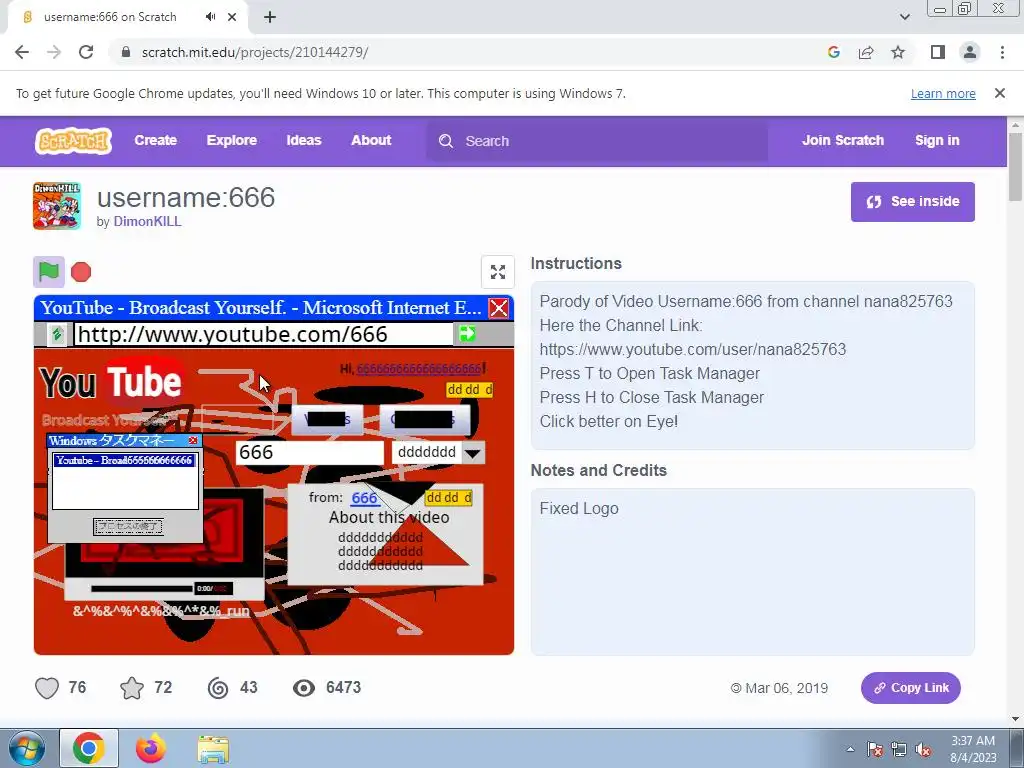1024x768 pixels.
Task: Mute the tab via speaker icon
Action: pyautogui.click(x=210, y=17)
